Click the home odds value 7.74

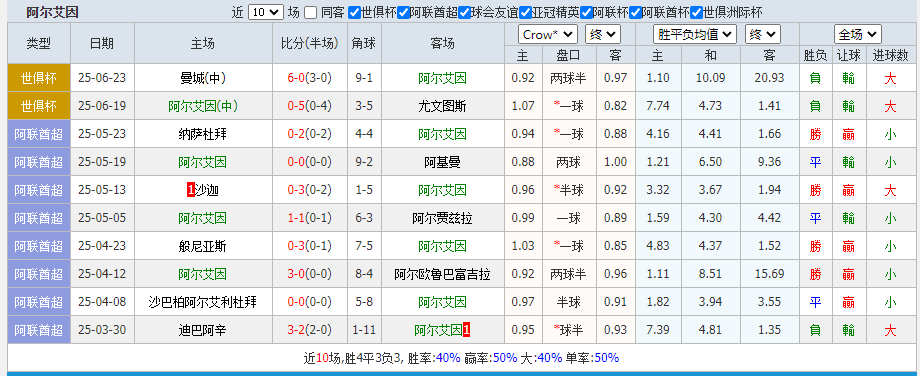(x=657, y=106)
